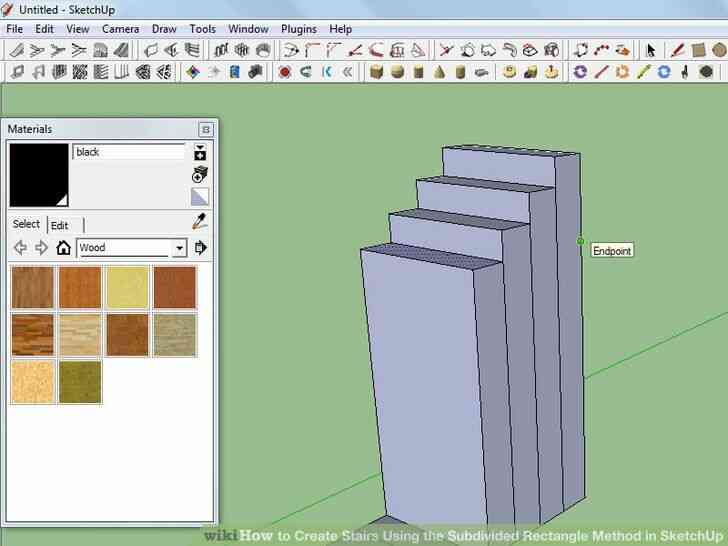Open the File menu

pyautogui.click(x=14, y=29)
